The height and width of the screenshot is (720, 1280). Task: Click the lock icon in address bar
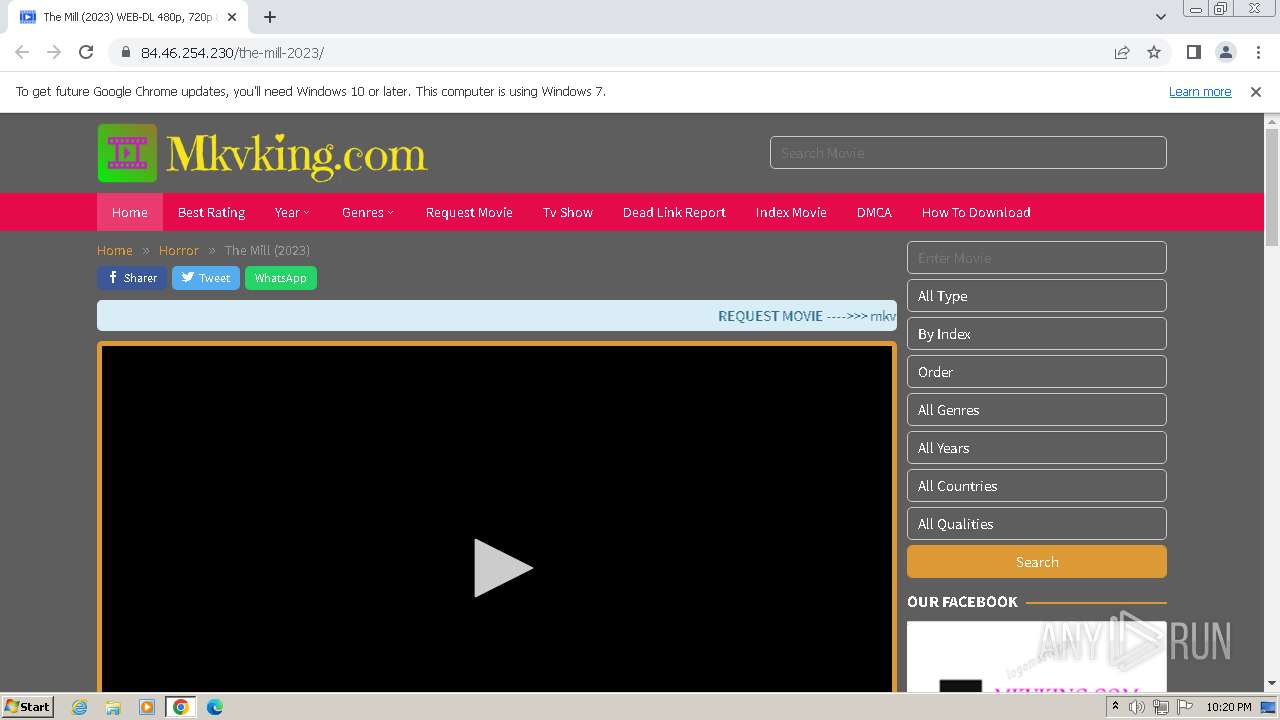(x=126, y=53)
